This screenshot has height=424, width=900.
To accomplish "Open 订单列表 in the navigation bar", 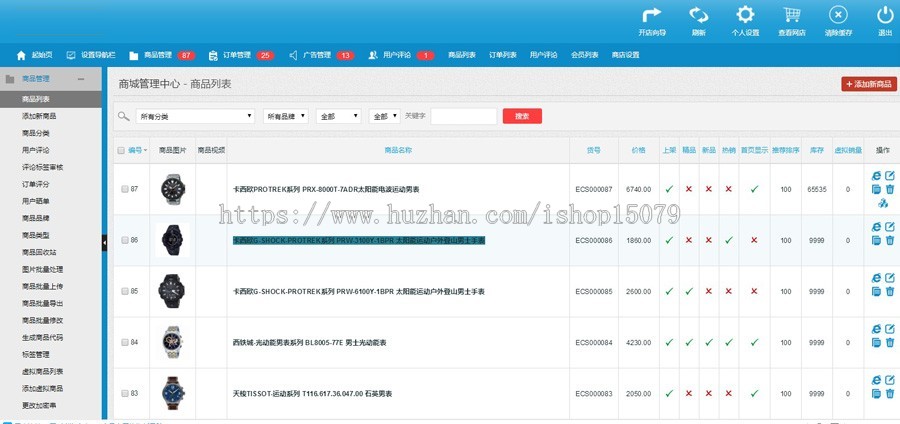I will click(x=503, y=55).
